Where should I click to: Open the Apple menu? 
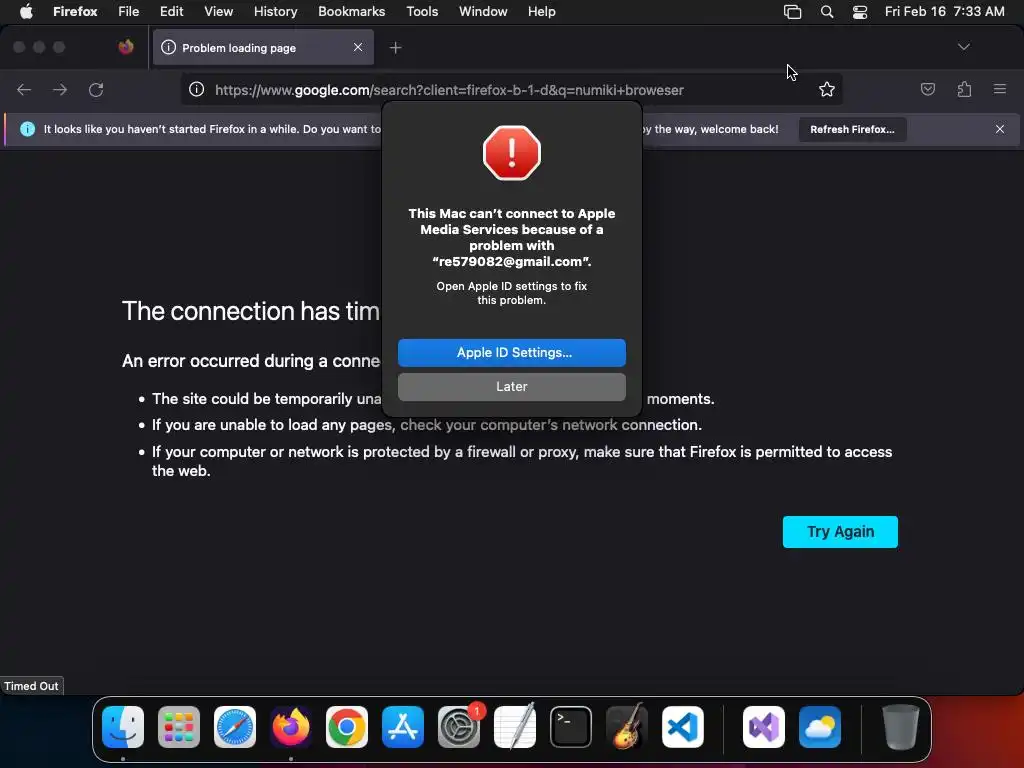[x=26, y=12]
